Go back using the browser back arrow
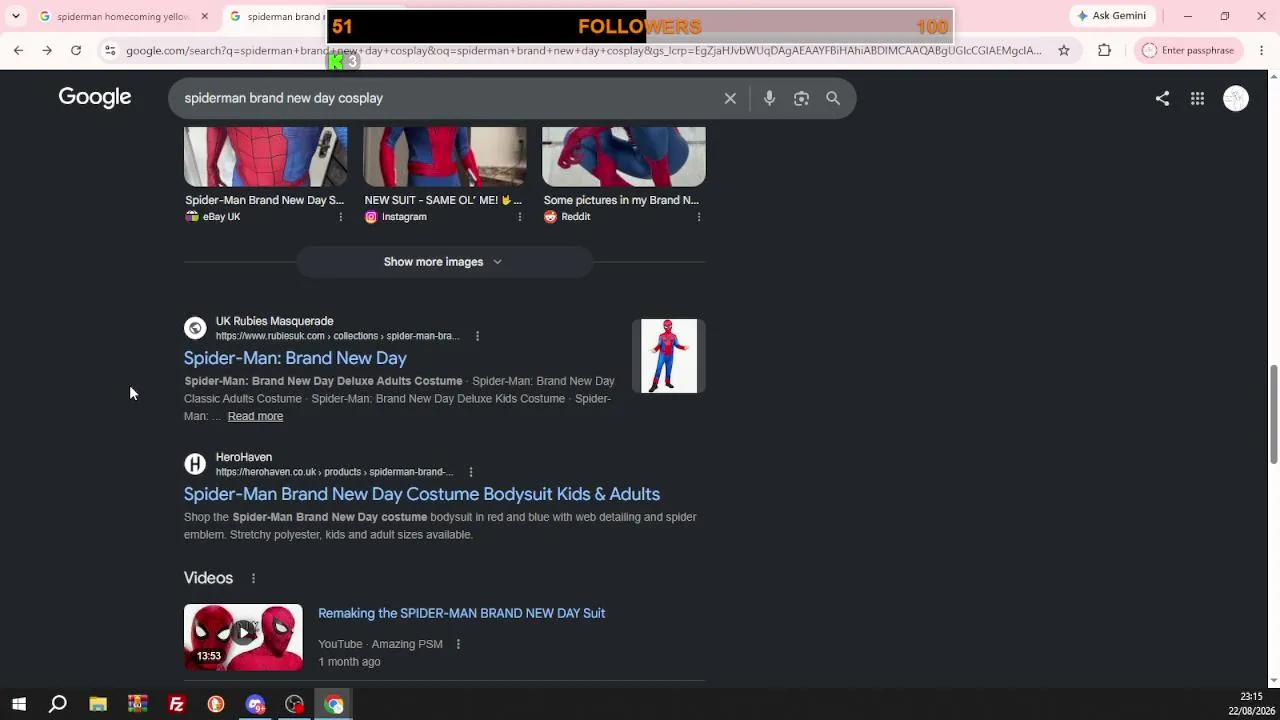1280x720 pixels. [18, 50]
